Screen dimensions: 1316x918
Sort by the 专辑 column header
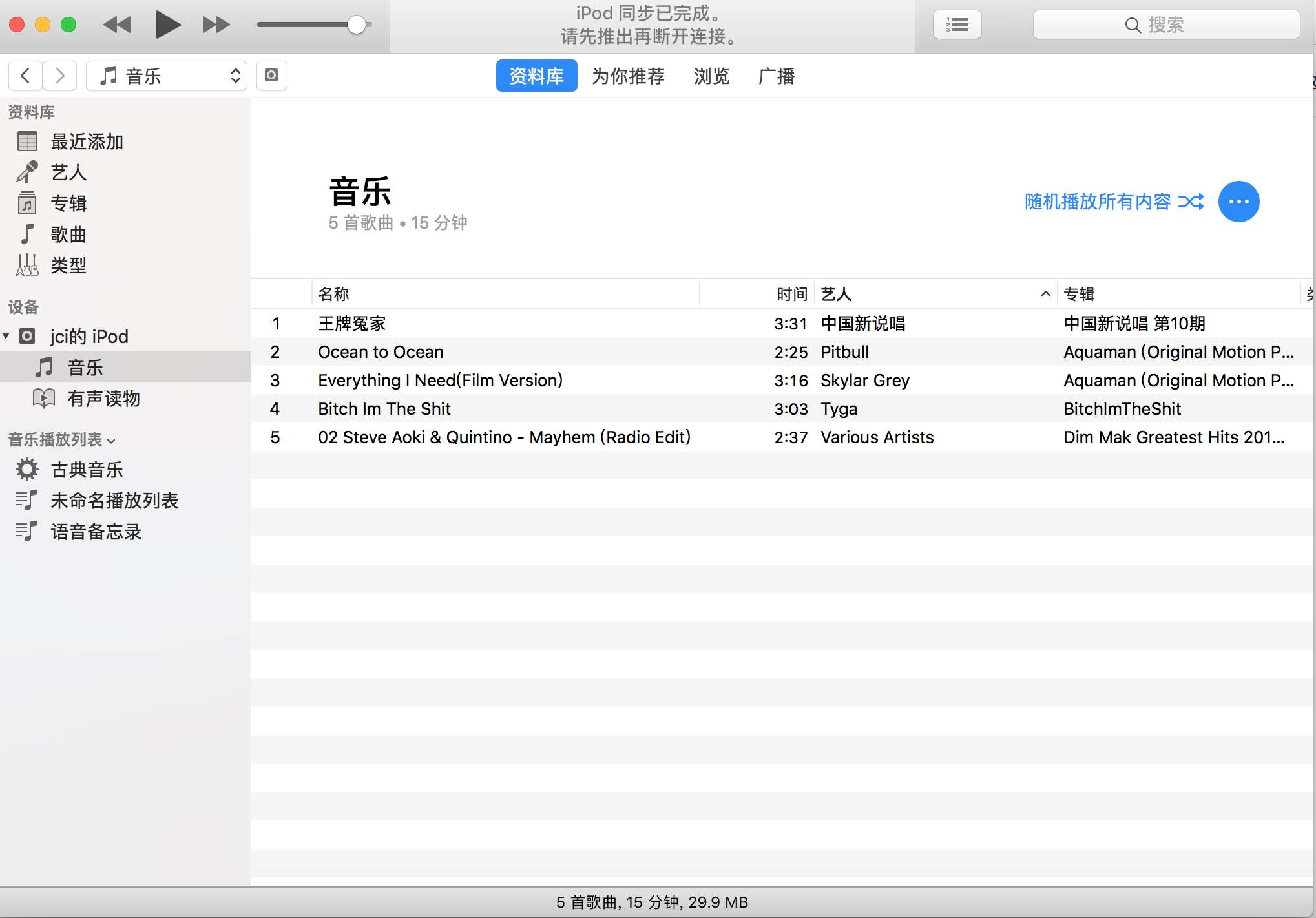point(1079,294)
